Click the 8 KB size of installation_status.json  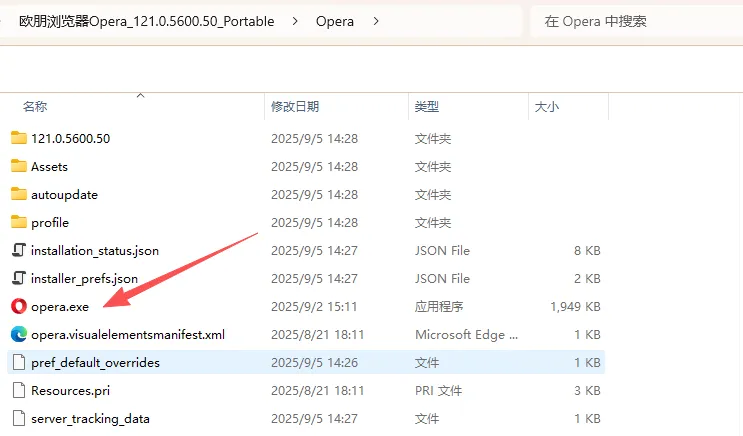[587, 250]
